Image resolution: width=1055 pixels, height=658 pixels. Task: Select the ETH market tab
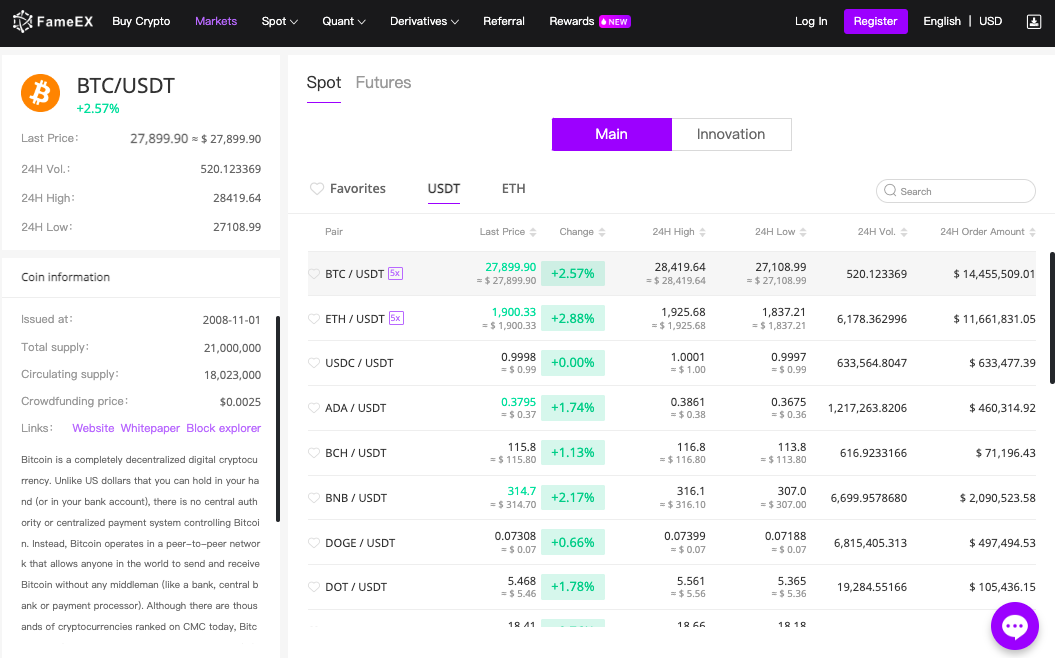(x=513, y=189)
